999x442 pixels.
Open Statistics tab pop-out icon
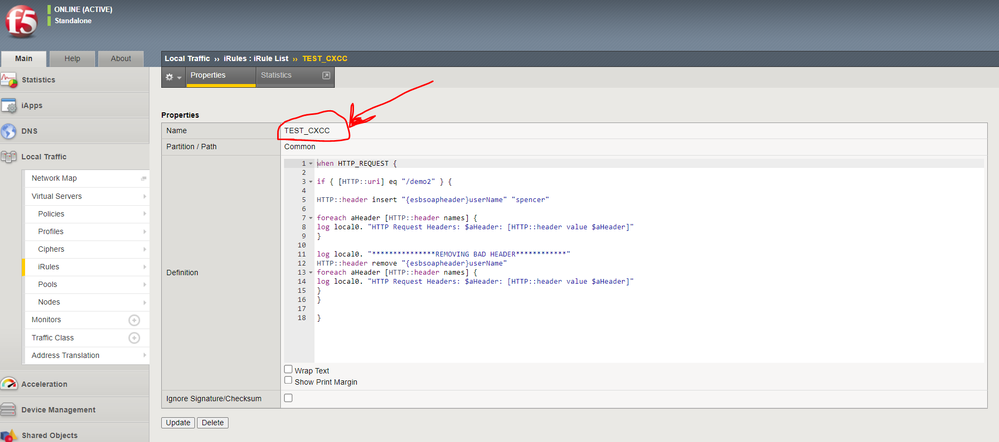coord(325,76)
